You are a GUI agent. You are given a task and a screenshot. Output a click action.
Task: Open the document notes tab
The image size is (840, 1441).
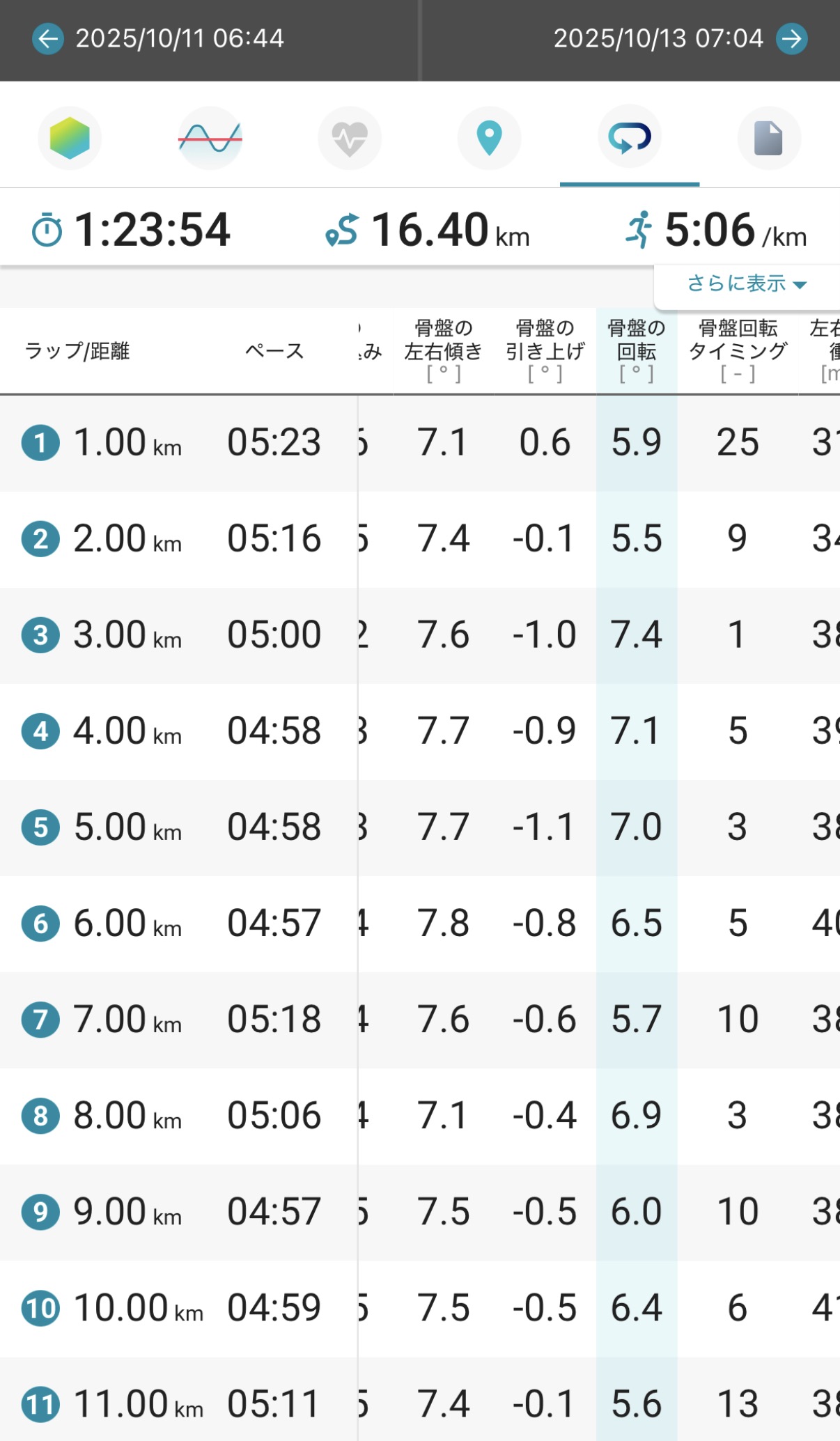(x=768, y=138)
